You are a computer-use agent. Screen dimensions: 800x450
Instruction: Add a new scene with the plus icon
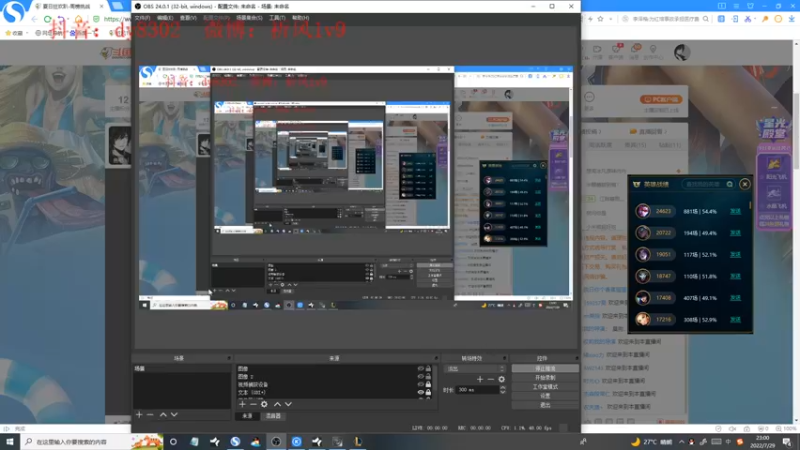[139, 415]
